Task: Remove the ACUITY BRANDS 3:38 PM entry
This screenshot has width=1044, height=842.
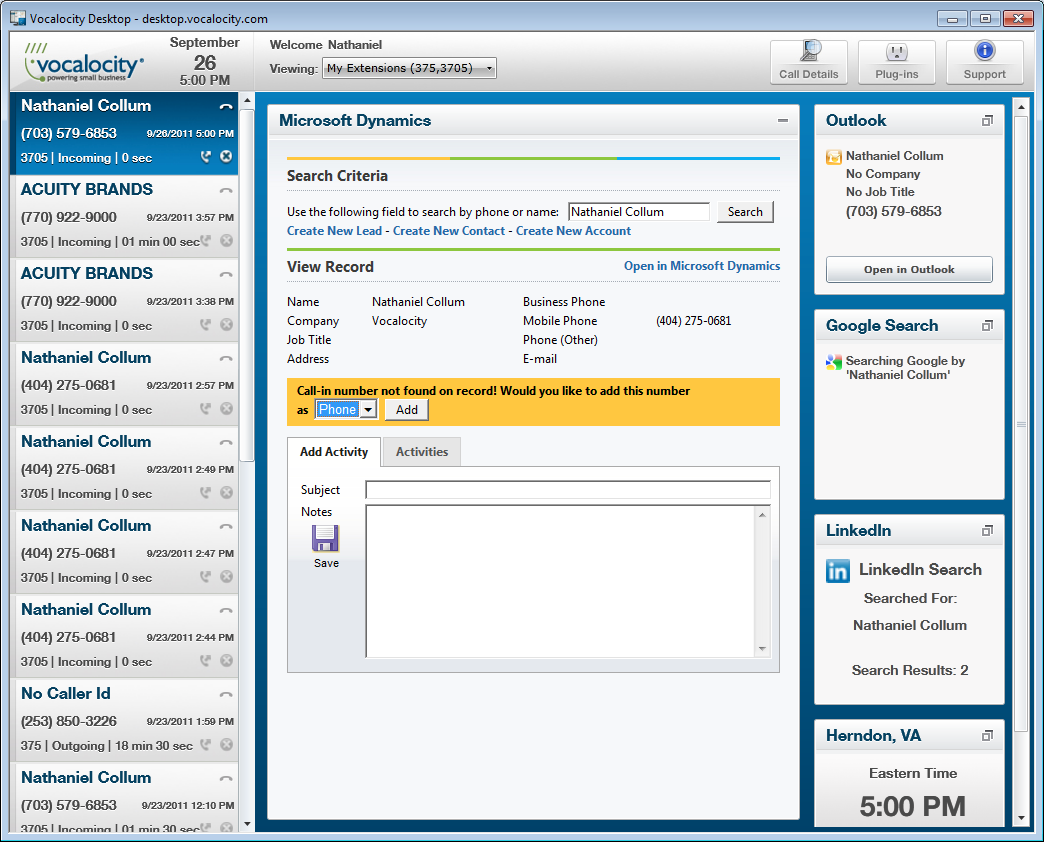Action: click(x=226, y=324)
